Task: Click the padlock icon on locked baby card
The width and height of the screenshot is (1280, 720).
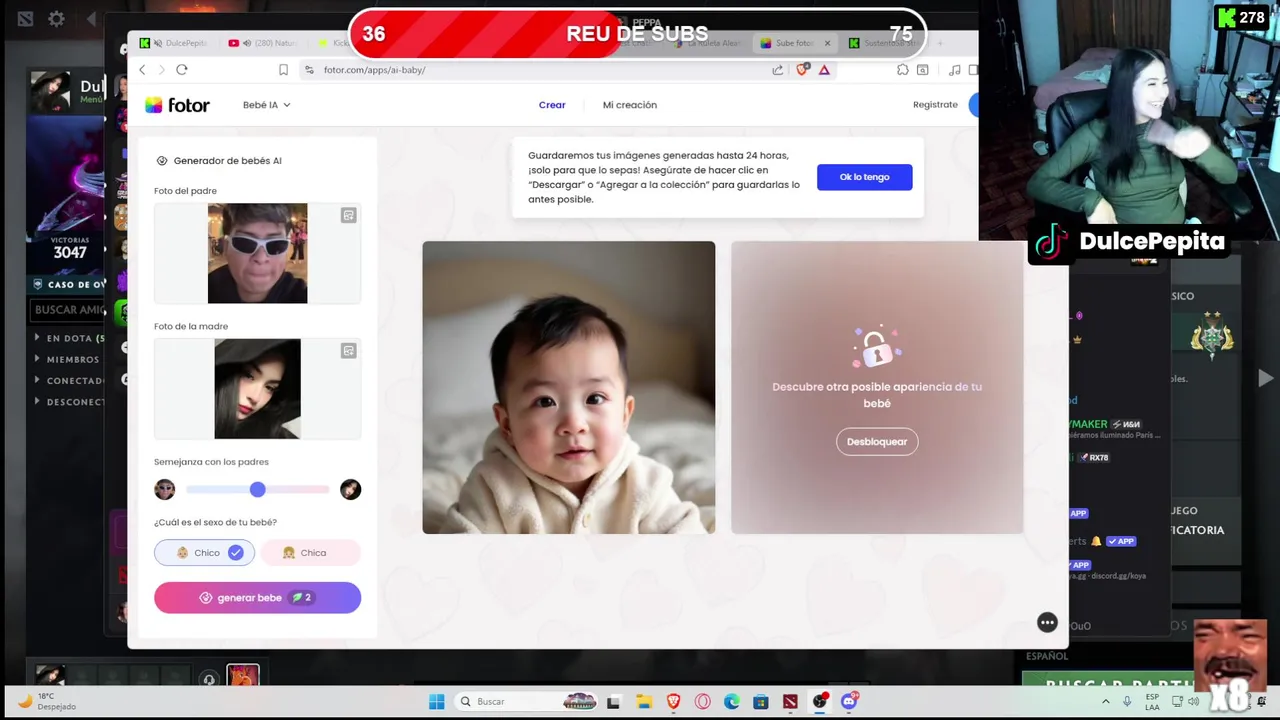Action: point(876,347)
